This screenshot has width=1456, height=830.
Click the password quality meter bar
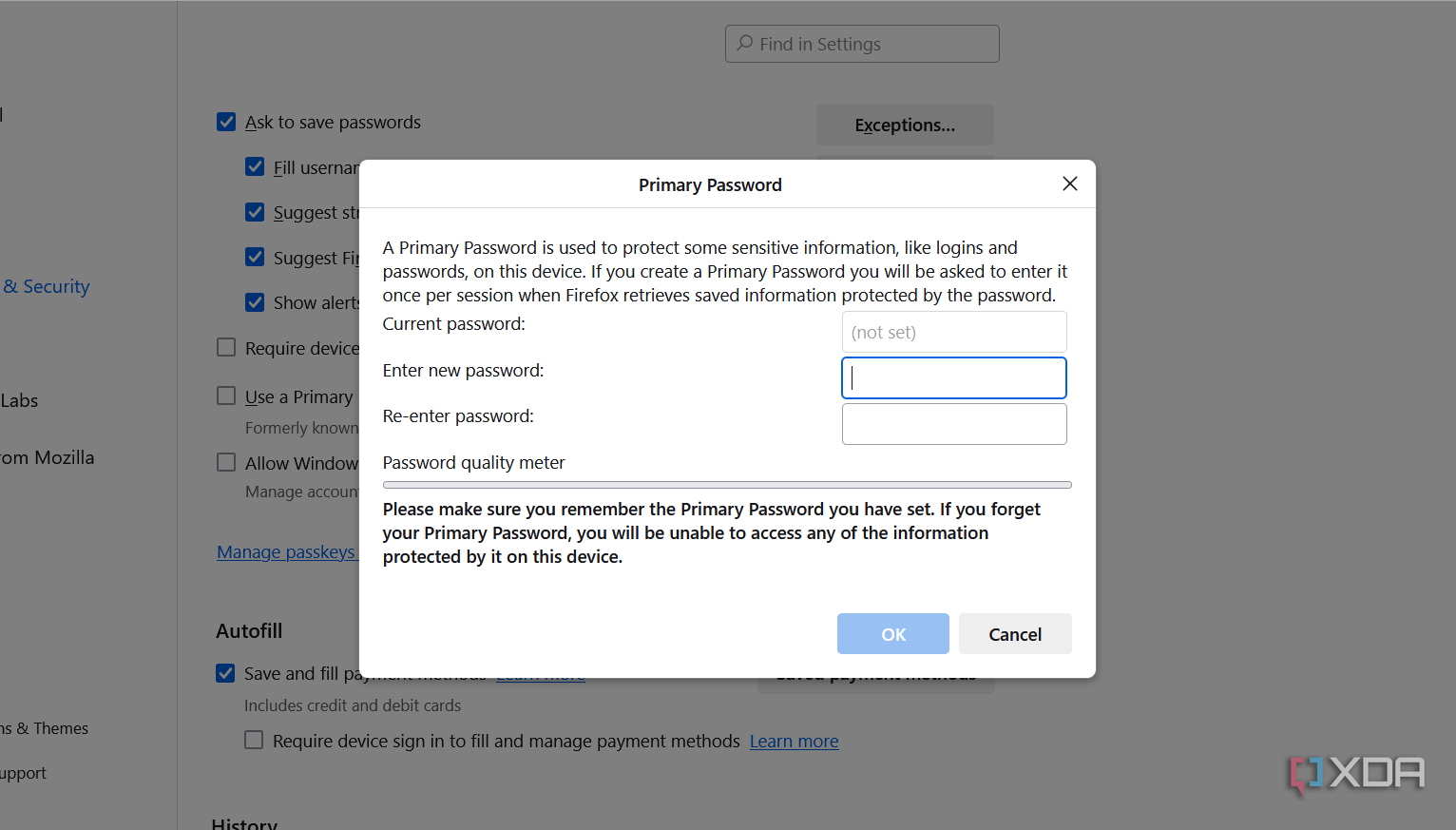[726, 484]
